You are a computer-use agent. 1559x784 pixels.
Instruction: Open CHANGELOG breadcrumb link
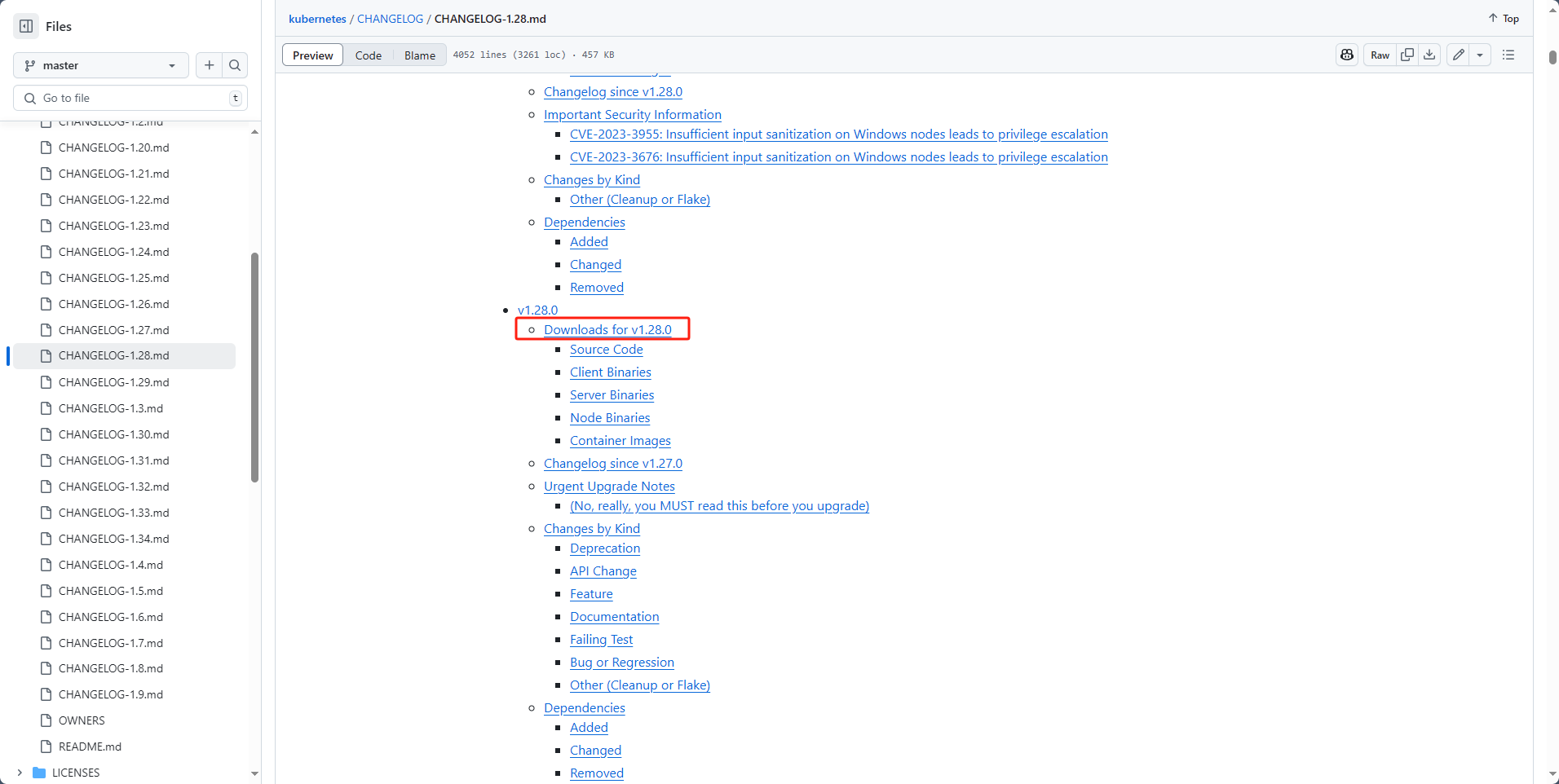(x=391, y=19)
